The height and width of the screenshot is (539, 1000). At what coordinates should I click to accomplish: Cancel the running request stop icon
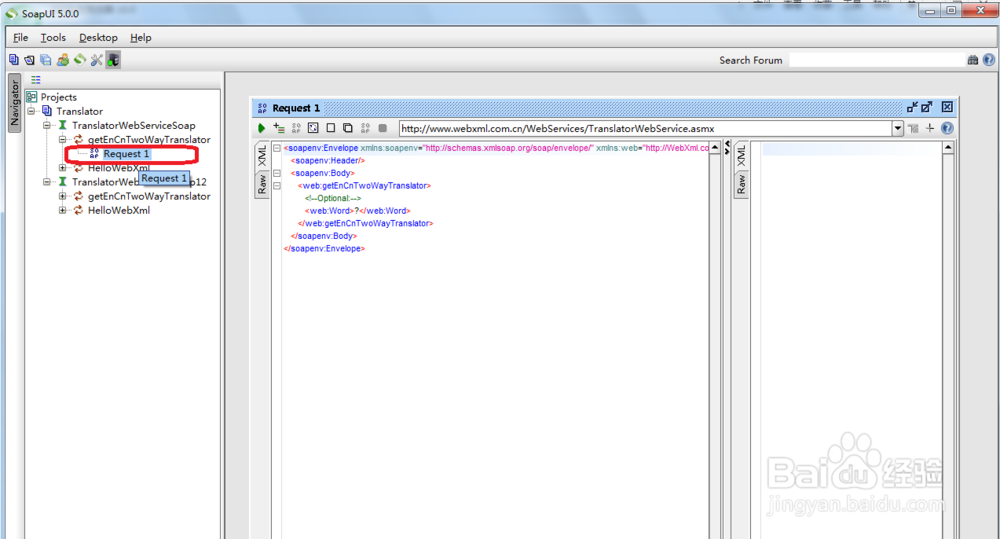383,128
